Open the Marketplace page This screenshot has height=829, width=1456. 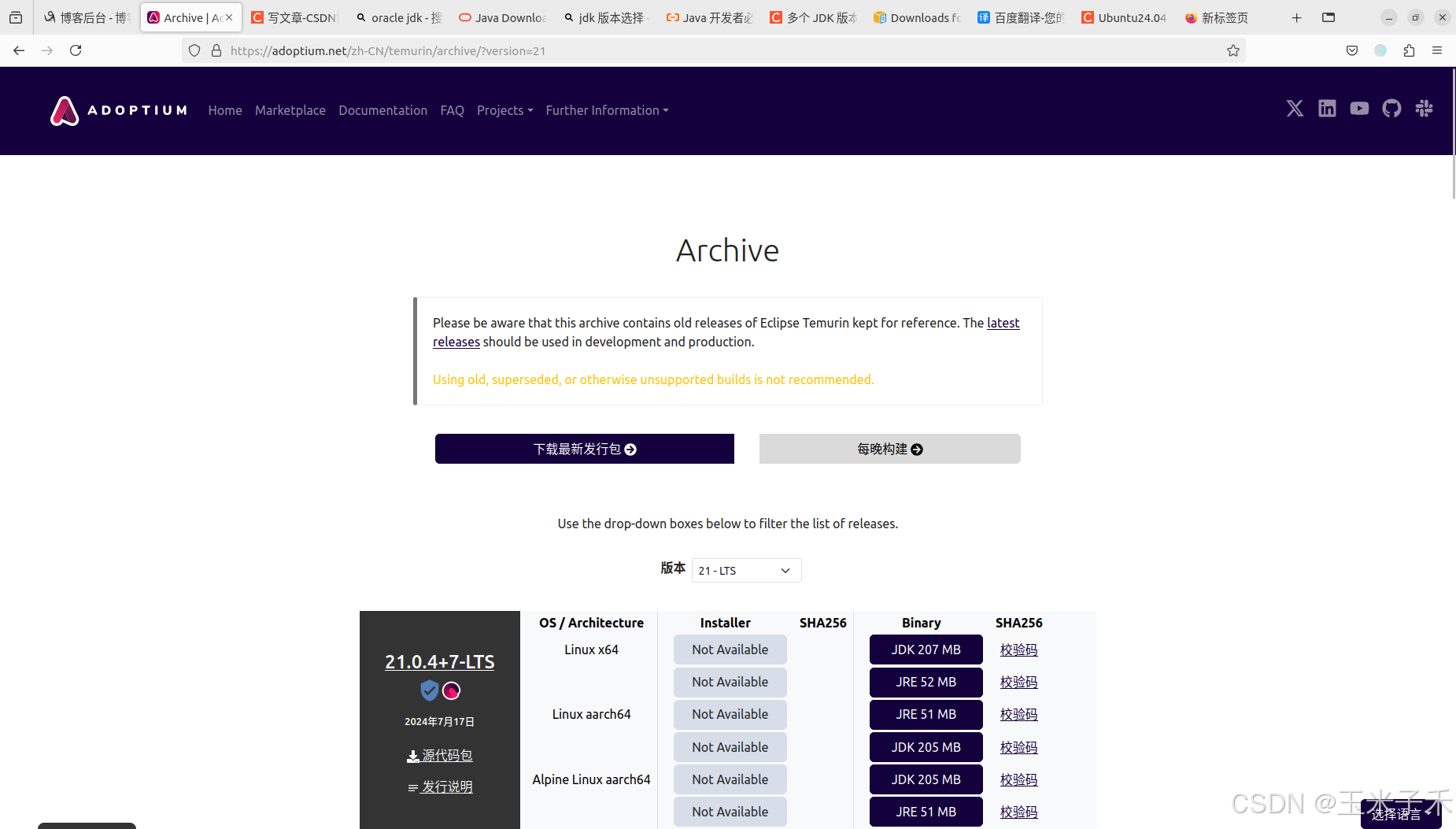click(x=290, y=110)
